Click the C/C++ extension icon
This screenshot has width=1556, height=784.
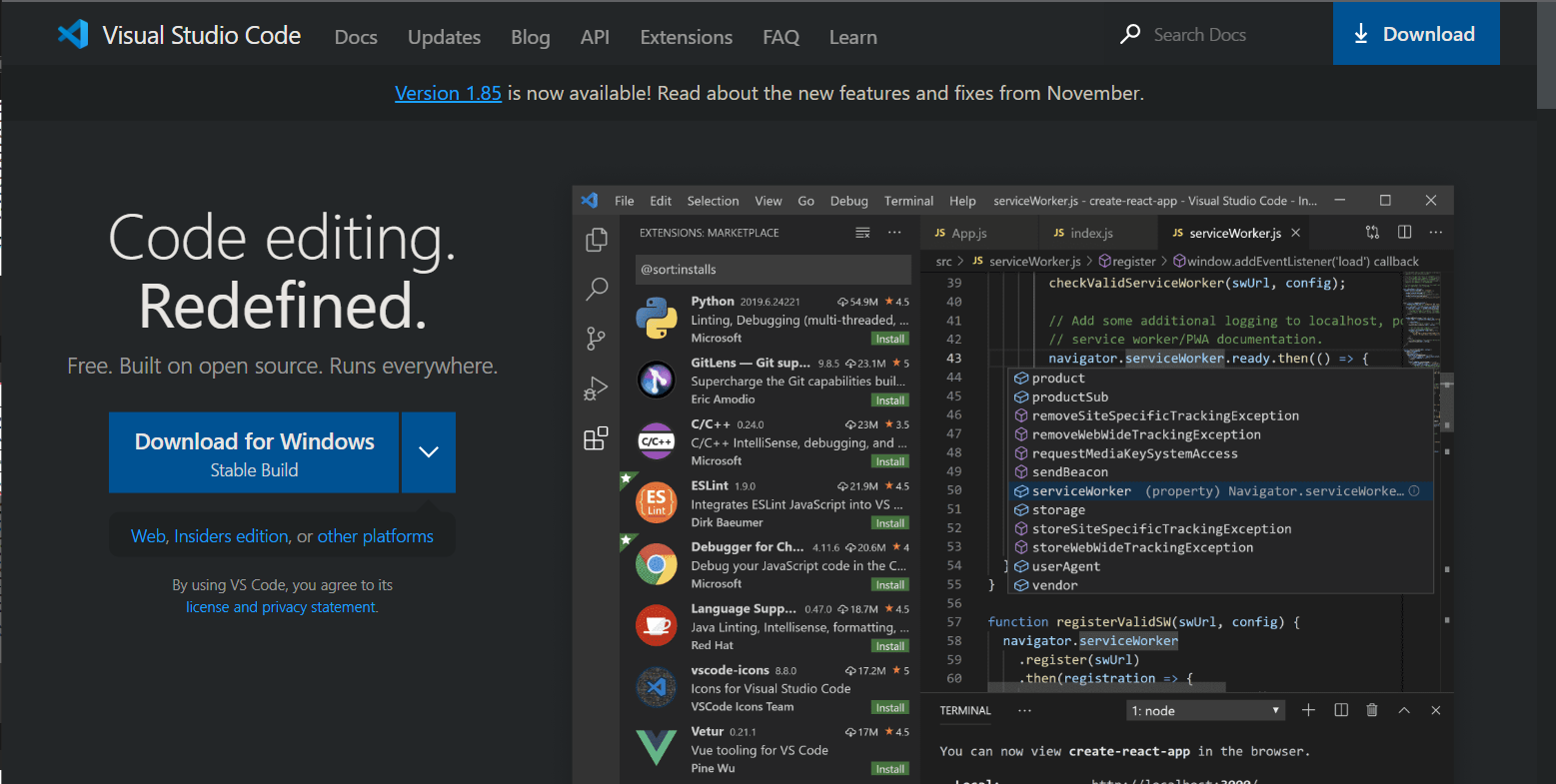click(x=657, y=441)
